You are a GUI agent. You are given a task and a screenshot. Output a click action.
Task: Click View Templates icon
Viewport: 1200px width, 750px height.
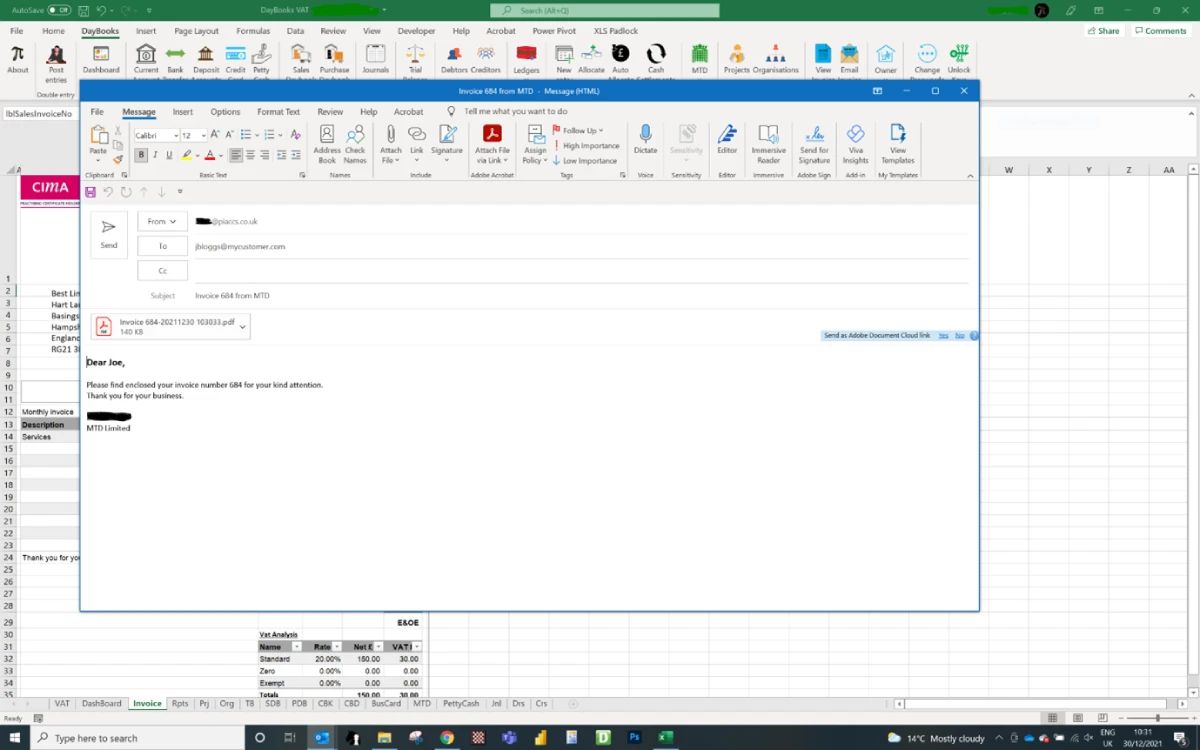(897, 143)
